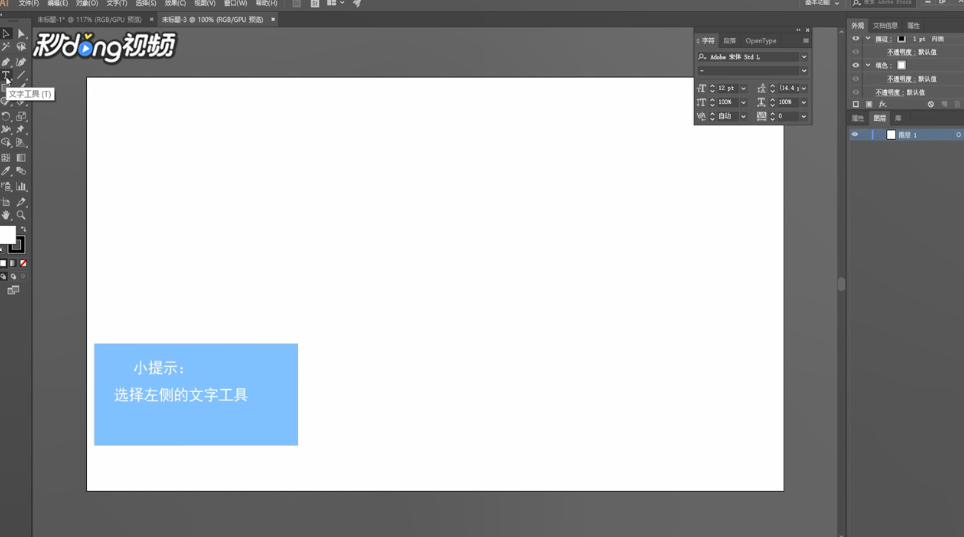Open the tracking 0 dropdown
This screenshot has height=537, width=964.
point(804,116)
